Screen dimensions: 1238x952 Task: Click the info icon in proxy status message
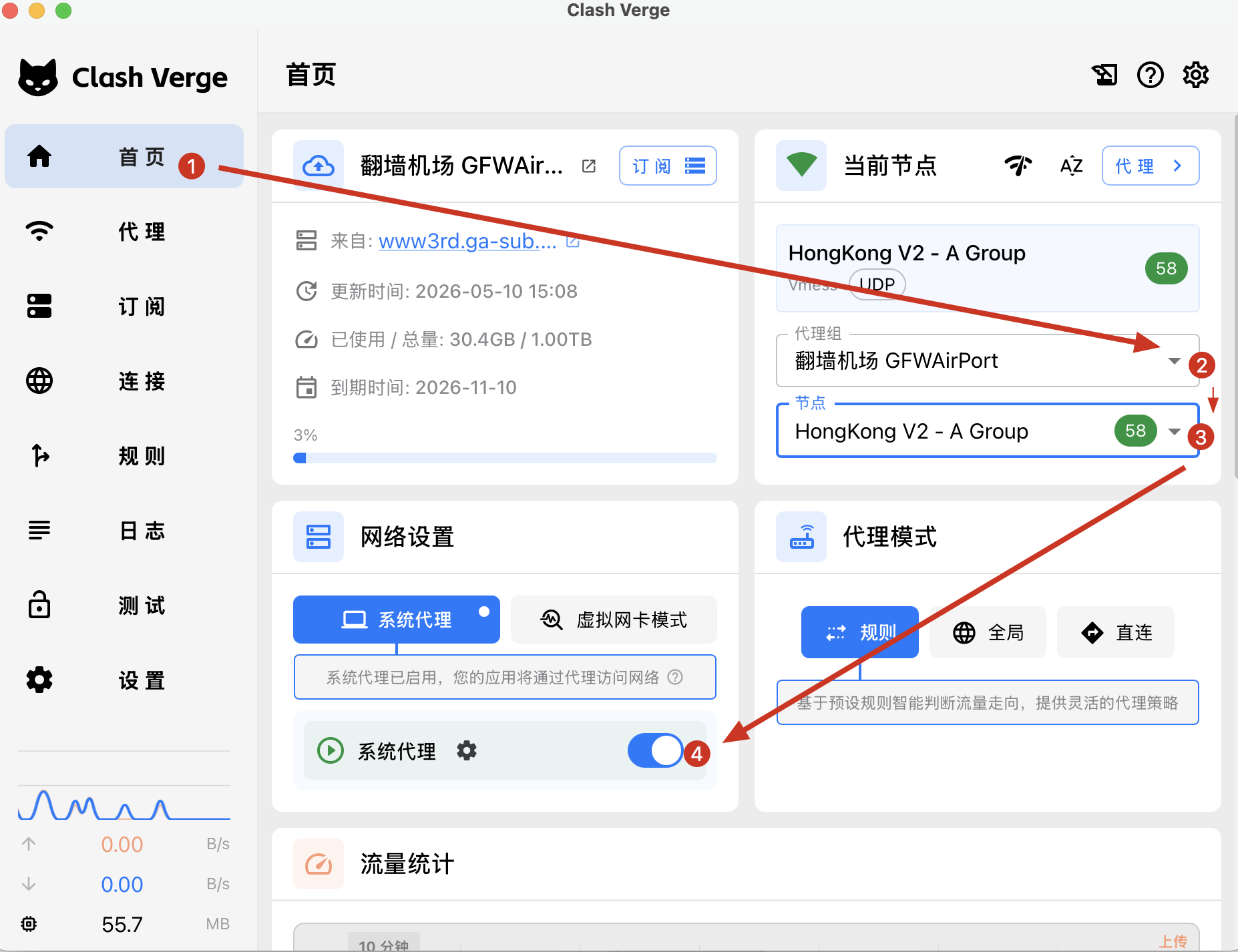point(675,677)
